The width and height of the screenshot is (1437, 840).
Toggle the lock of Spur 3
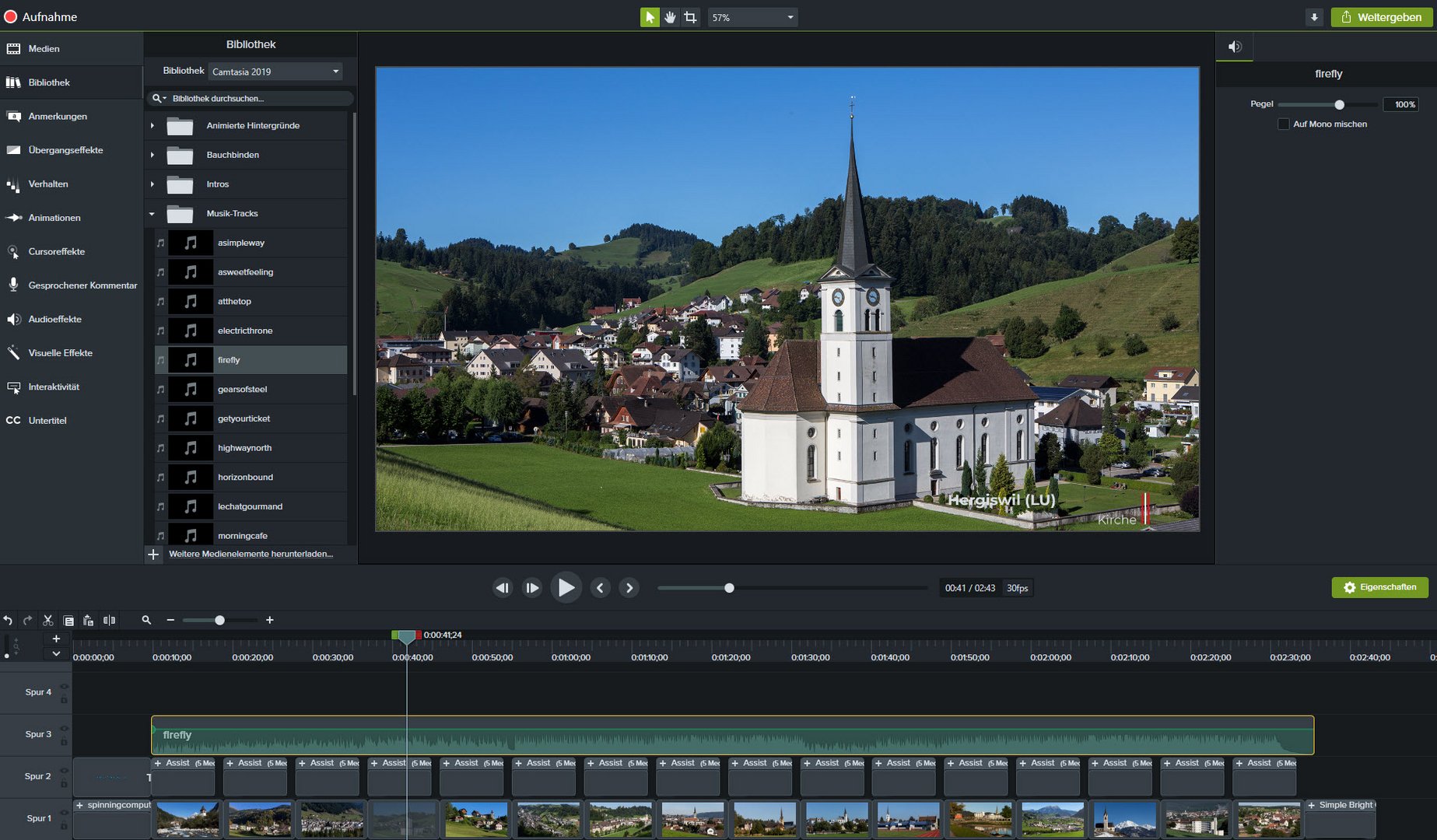(65, 741)
